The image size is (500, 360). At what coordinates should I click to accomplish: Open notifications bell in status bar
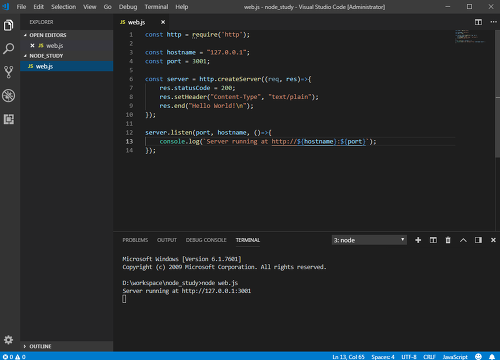pos(492,357)
